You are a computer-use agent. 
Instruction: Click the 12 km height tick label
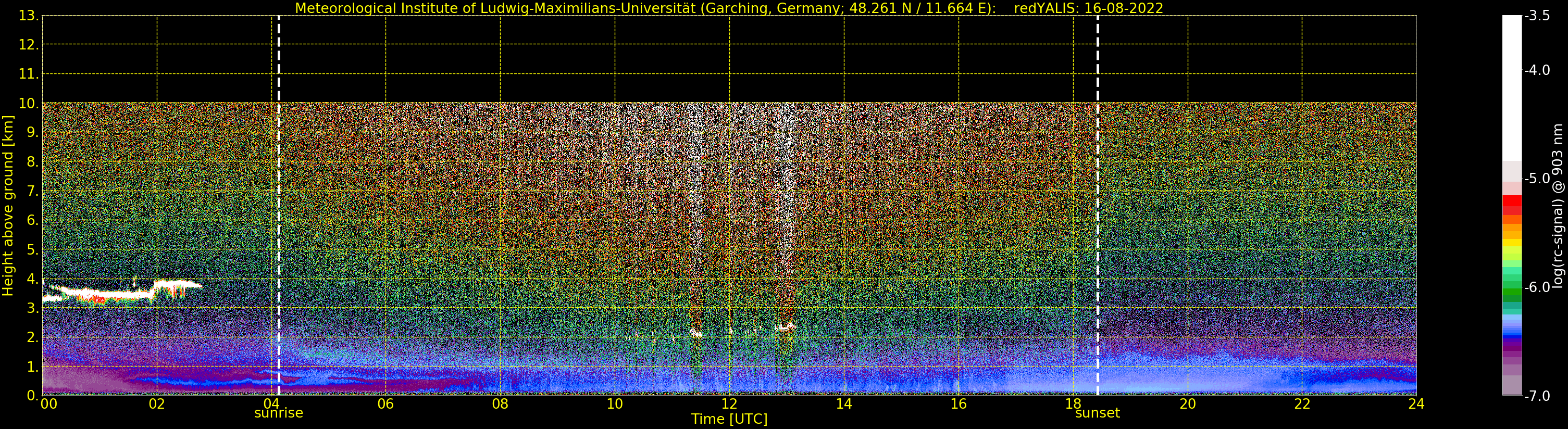(x=28, y=45)
